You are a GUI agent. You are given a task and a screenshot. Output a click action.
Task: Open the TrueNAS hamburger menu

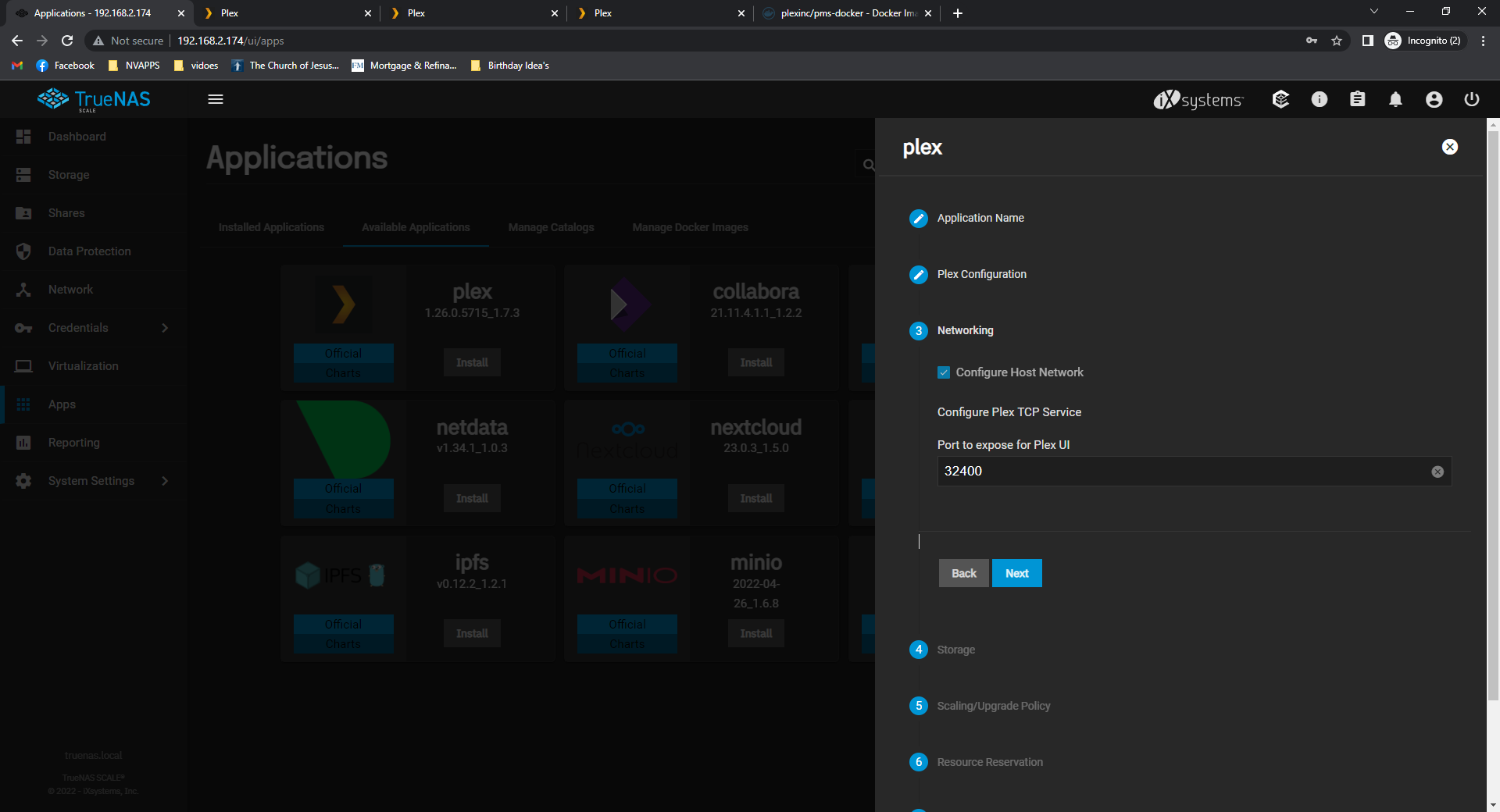(x=216, y=99)
